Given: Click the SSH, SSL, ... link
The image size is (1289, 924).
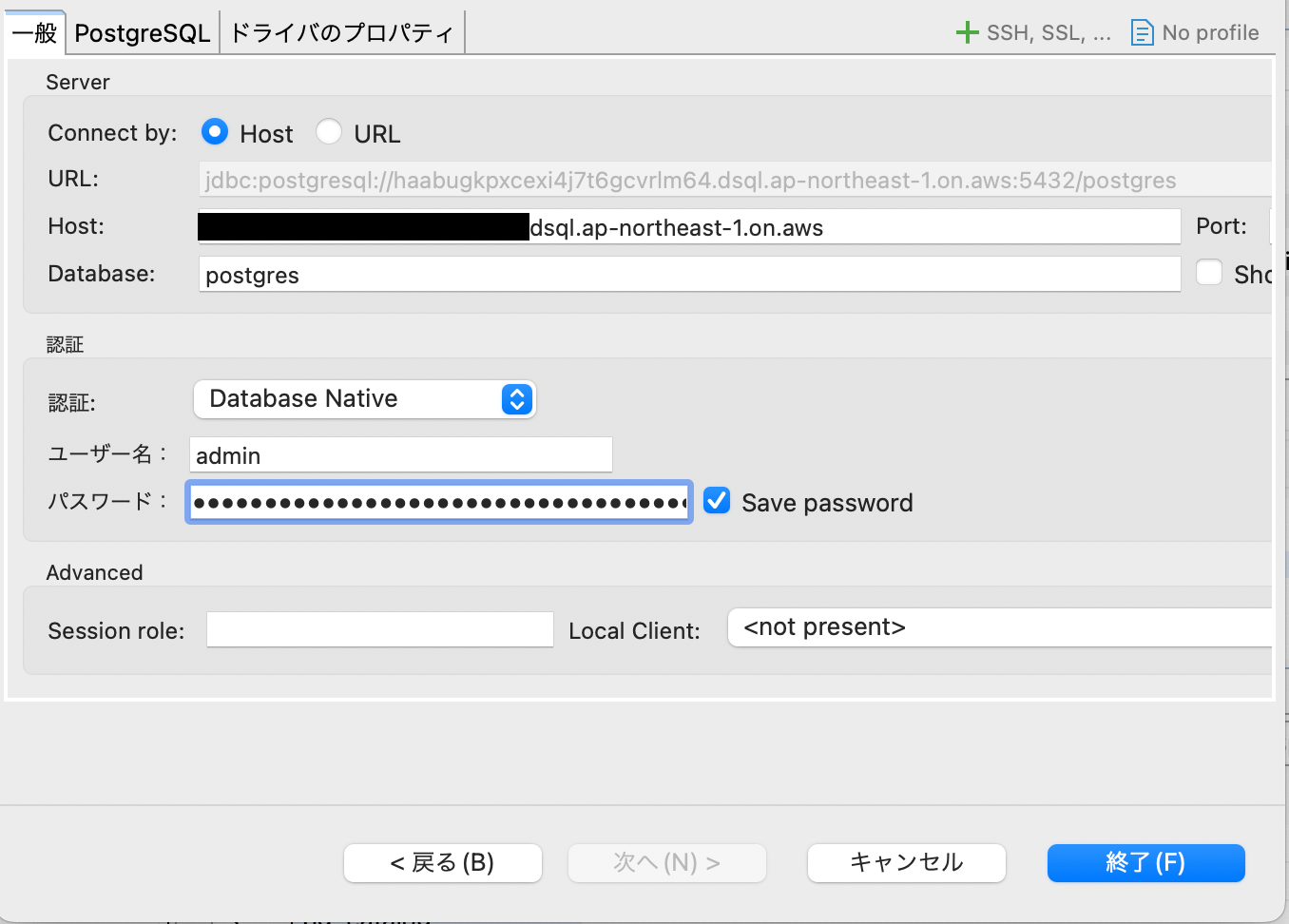Looking at the screenshot, I should pyautogui.click(x=1049, y=33).
